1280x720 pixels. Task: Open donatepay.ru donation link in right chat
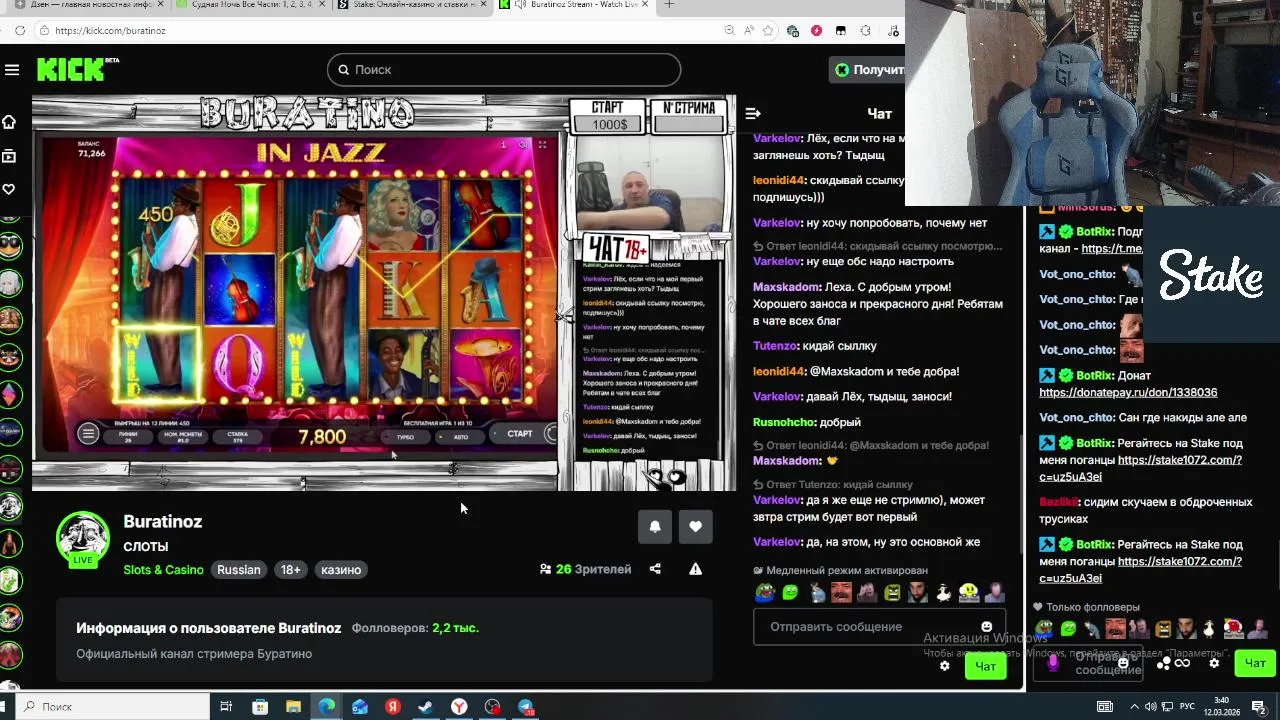click(1128, 393)
